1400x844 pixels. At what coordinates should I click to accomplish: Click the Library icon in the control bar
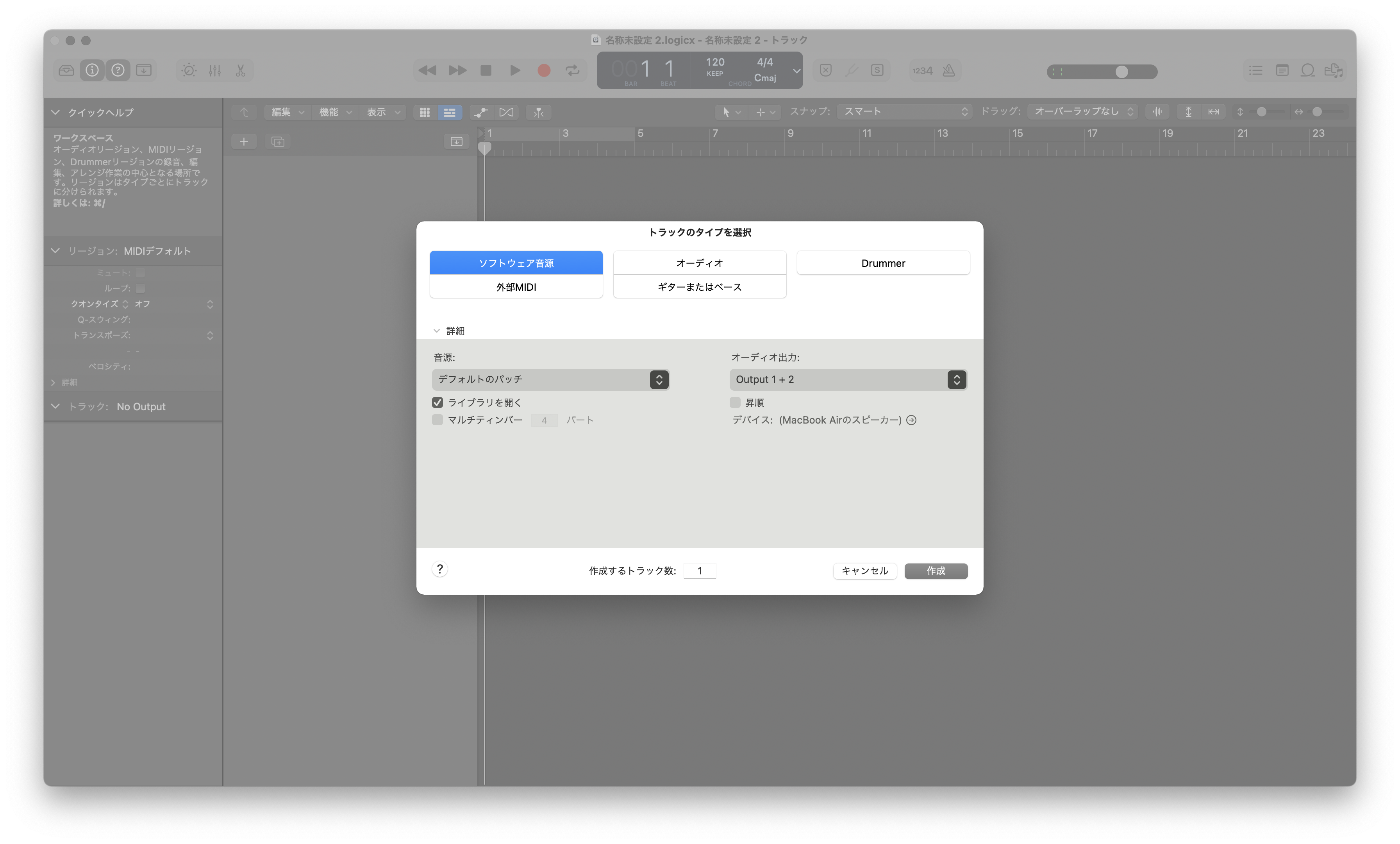pyautogui.click(x=66, y=70)
